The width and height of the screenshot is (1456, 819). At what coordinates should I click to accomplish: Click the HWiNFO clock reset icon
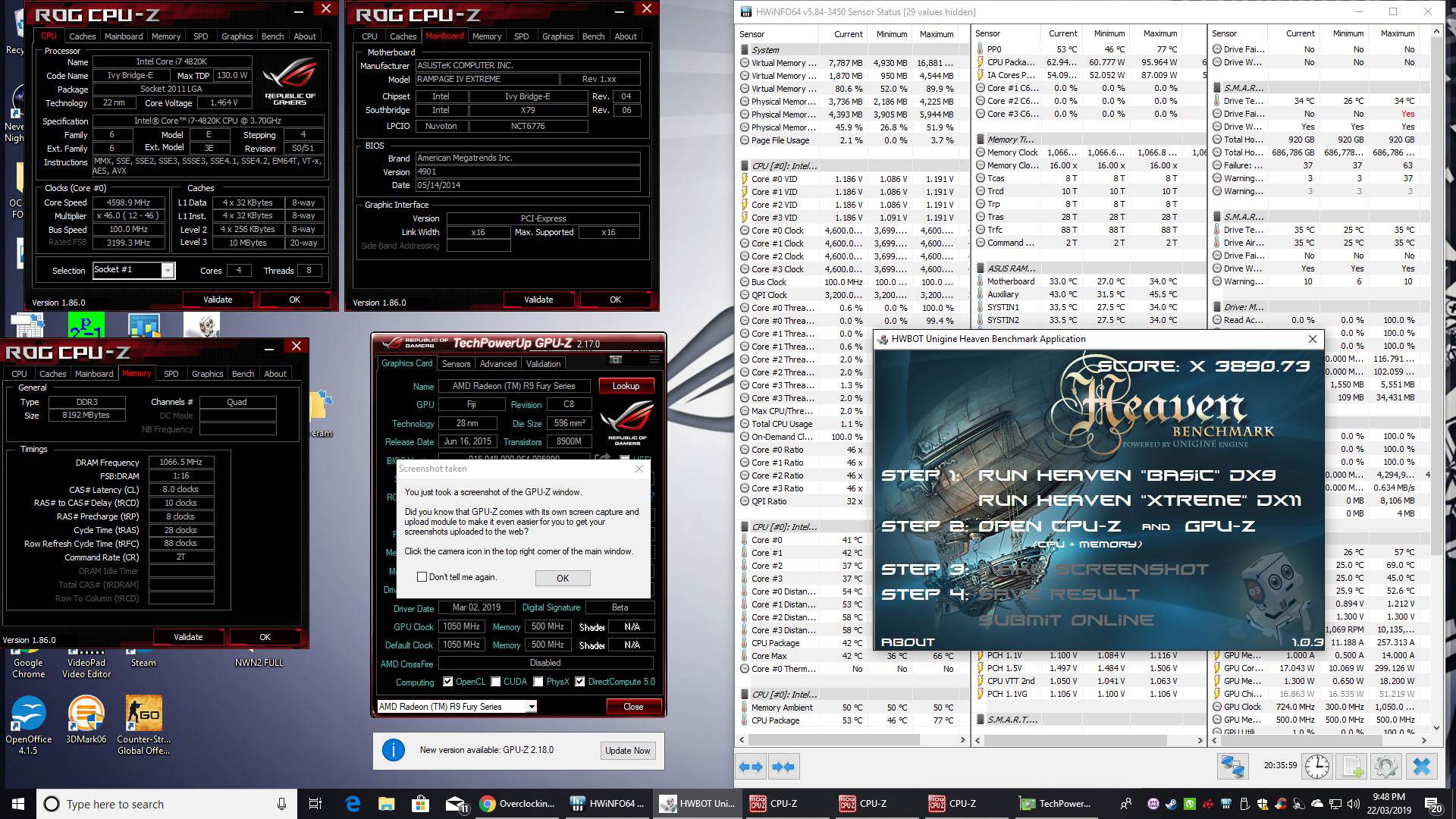(1316, 767)
